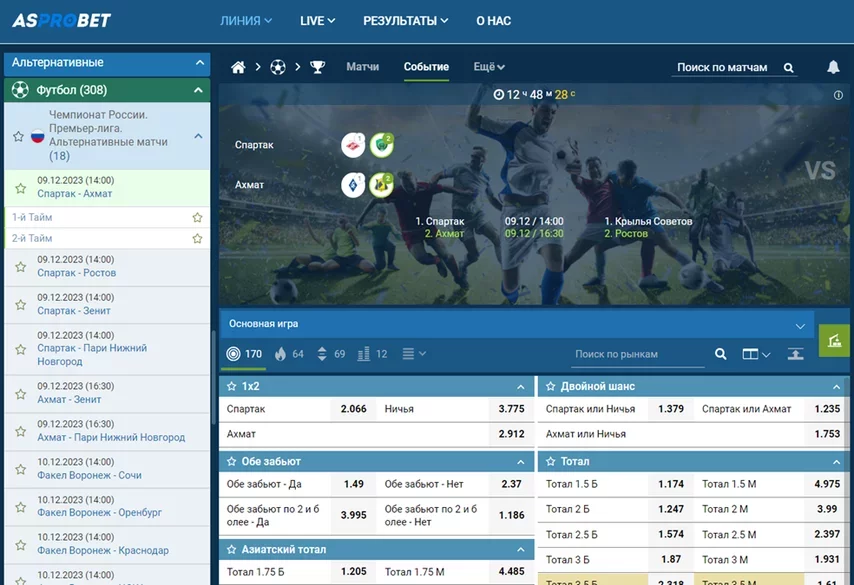Open the market list view dropdown

pyautogui.click(x=414, y=354)
